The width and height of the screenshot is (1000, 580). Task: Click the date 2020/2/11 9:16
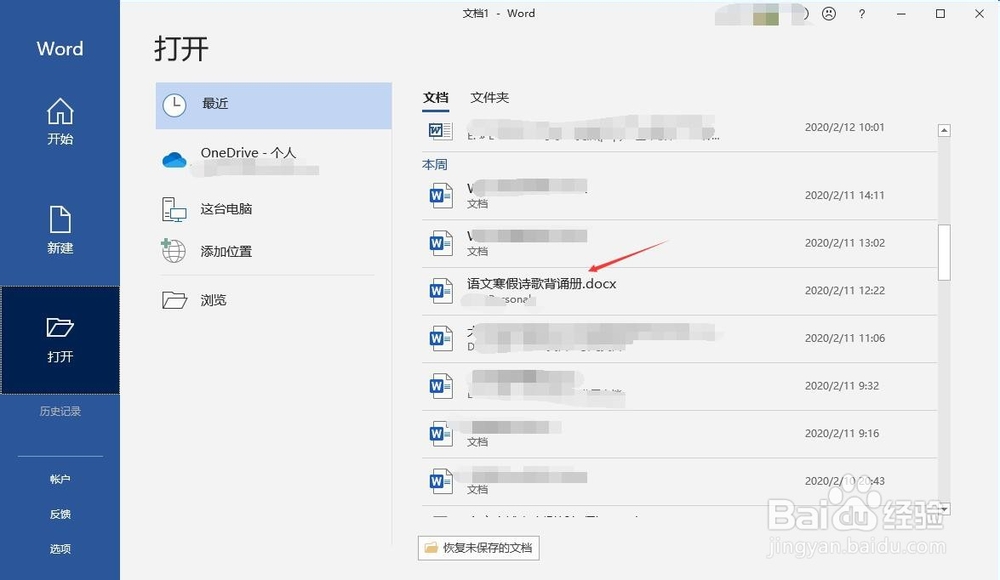[x=842, y=434]
